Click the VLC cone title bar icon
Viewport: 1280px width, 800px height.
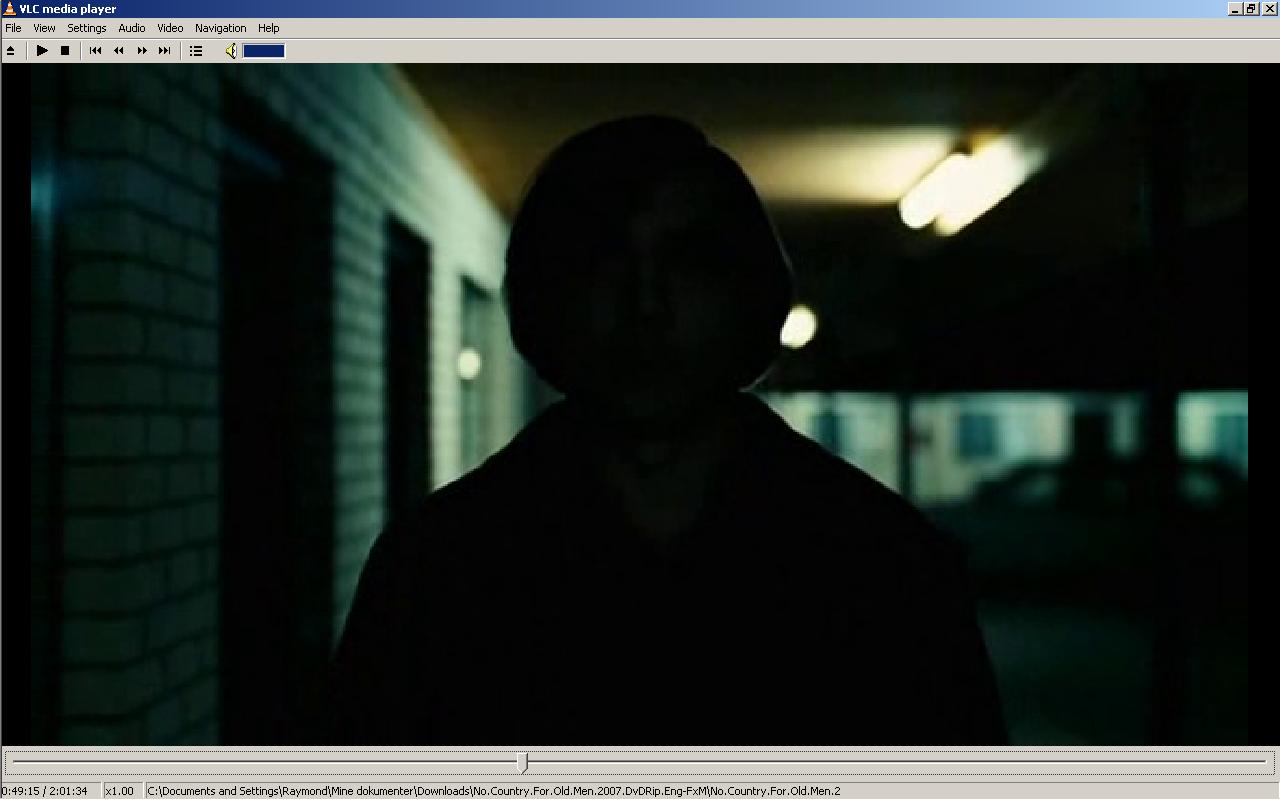tap(9, 9)
